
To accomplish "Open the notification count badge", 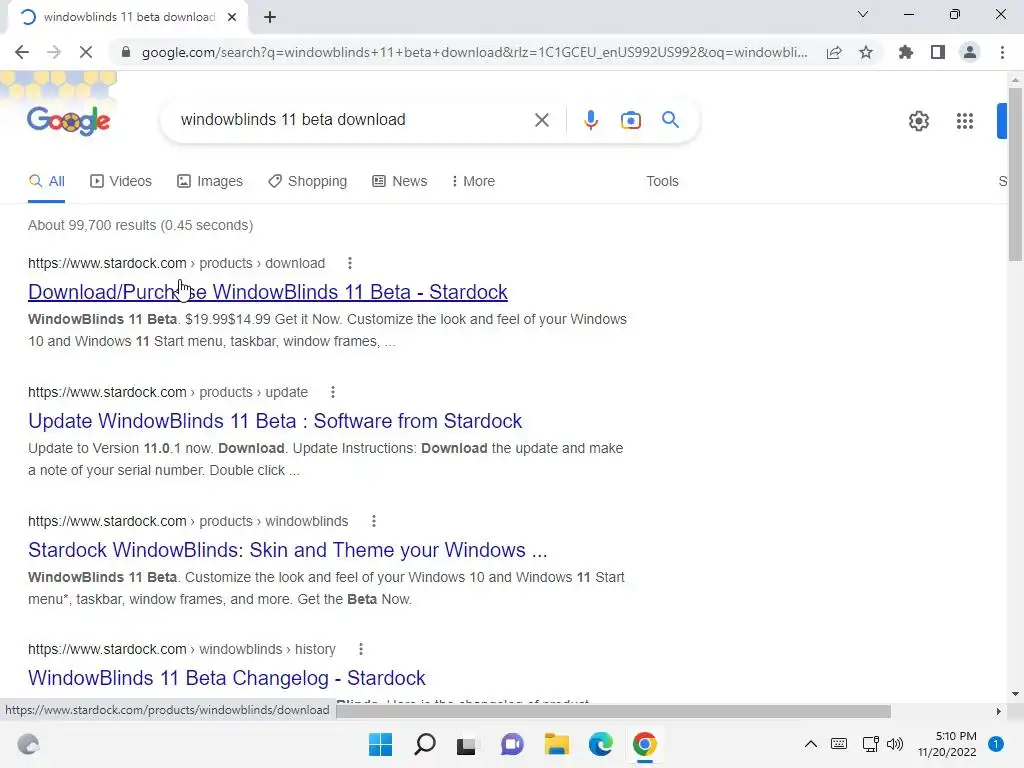I will [x=995, y=744].
